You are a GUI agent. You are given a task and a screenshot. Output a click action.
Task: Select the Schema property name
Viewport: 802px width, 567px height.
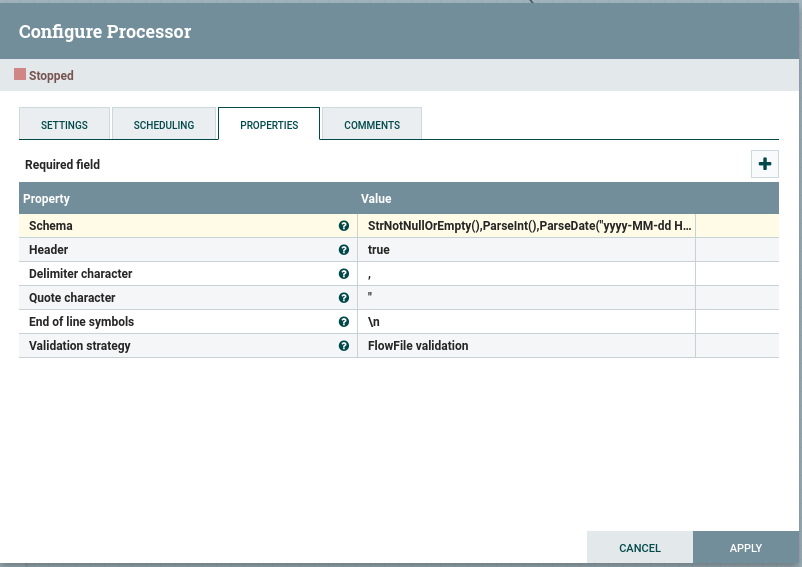point(51,226)
